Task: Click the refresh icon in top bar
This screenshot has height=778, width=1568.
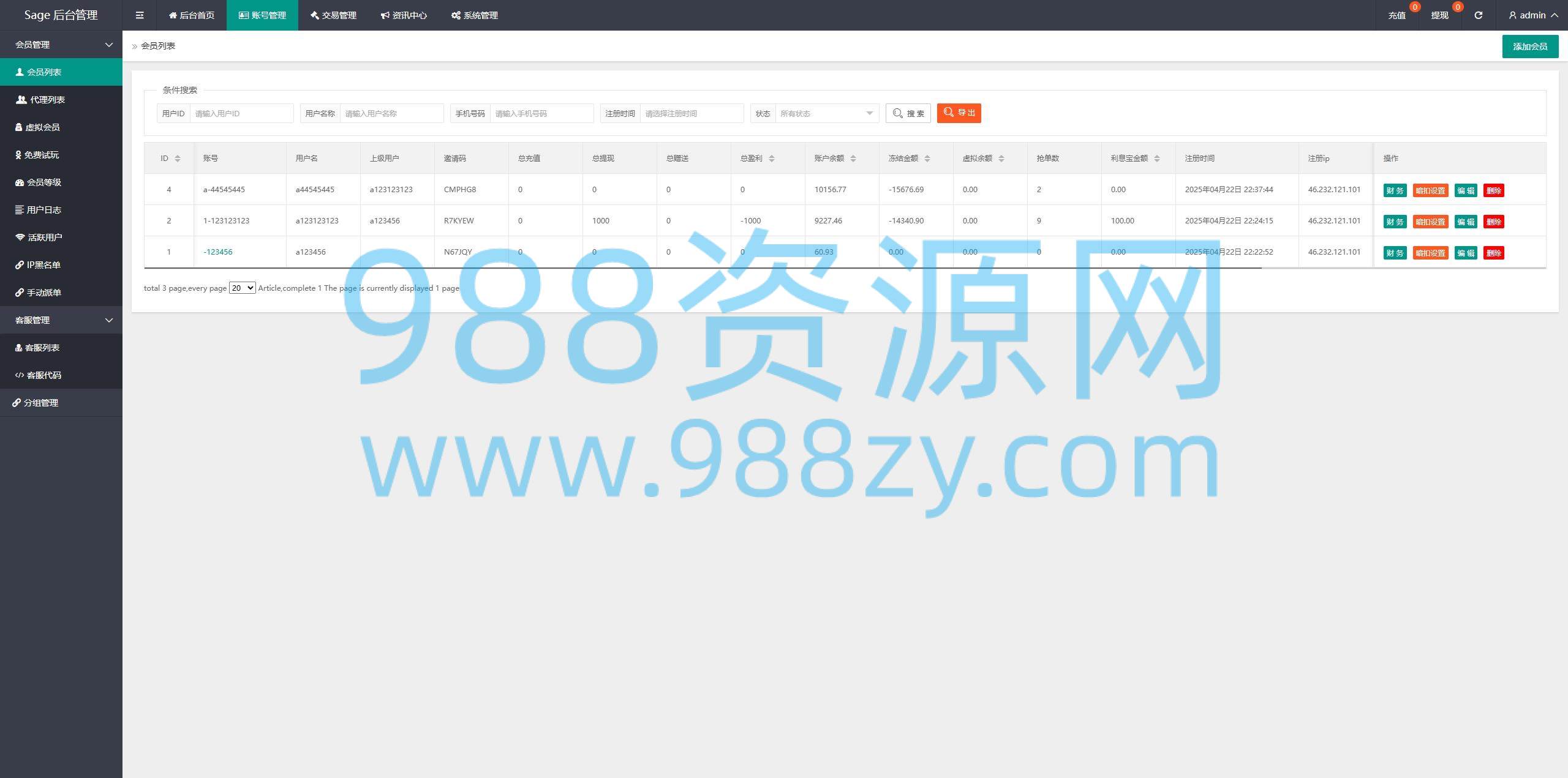Action: (x=1478, y=15)
